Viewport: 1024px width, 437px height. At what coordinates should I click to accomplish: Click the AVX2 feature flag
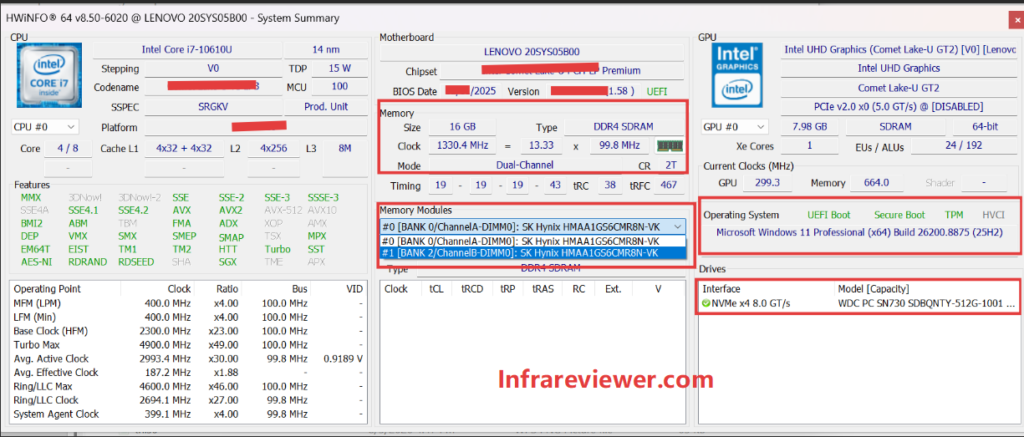click(x=231, y=210)
